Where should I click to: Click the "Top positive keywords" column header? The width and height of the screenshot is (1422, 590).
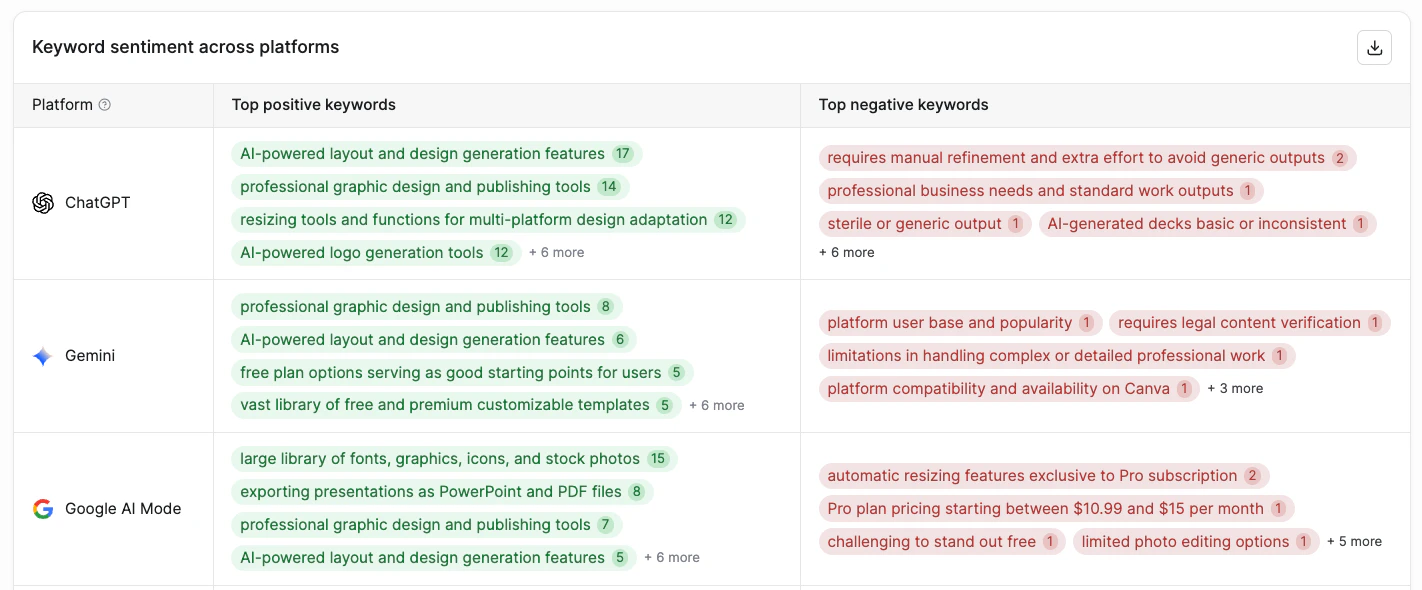(314, 105)
